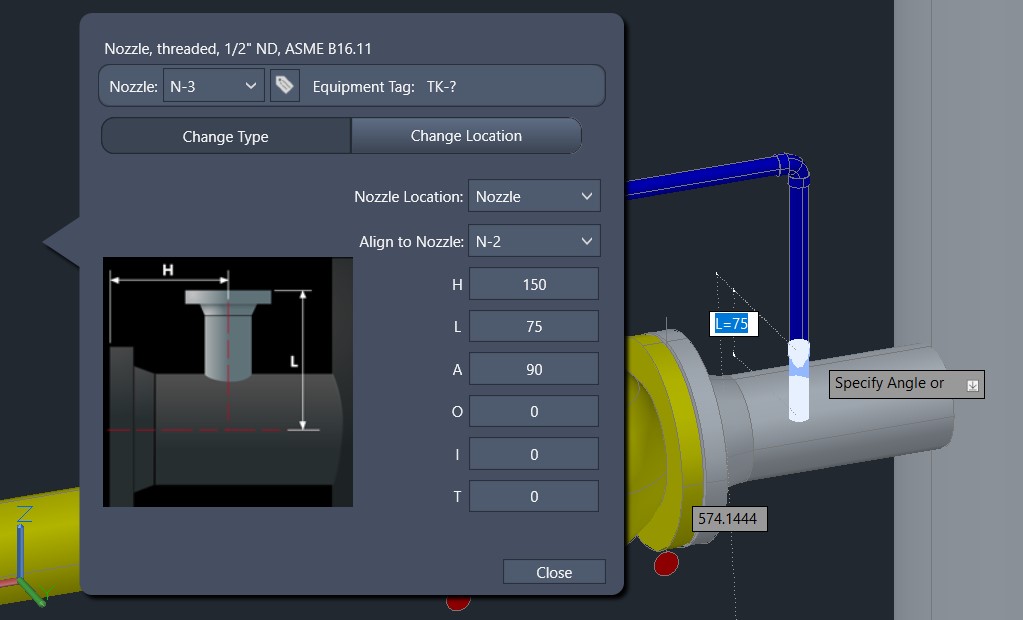This screenshot has height=620, width=1023.
Task: Click the nozzle dimension diagram image
Action: (x=228, y=382)
